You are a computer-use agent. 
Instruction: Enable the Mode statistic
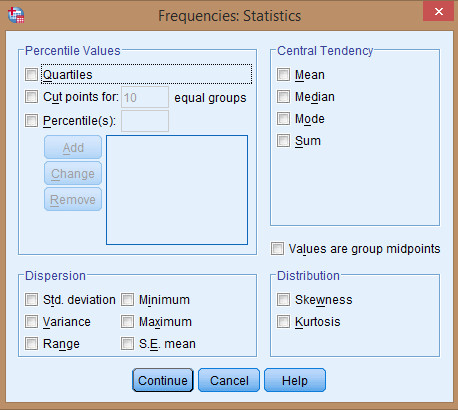pyautogui.click(x=283, y=119)
